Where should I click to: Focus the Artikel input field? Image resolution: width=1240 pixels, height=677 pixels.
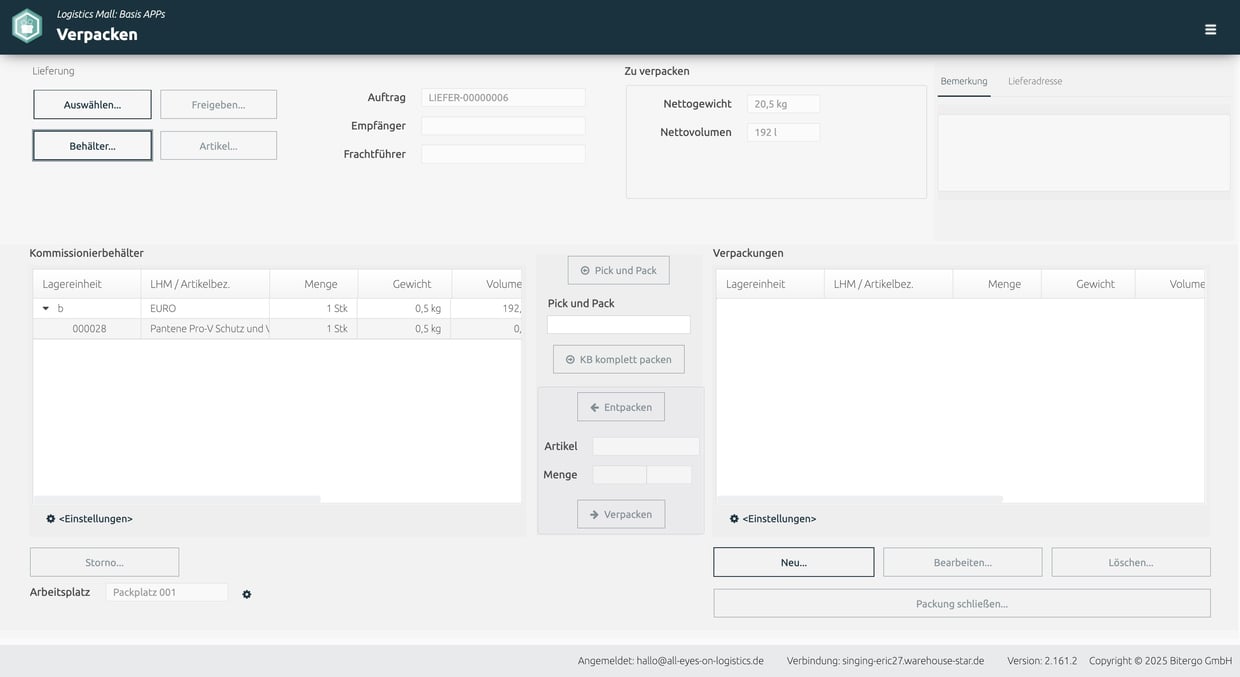tap(646, 446)
